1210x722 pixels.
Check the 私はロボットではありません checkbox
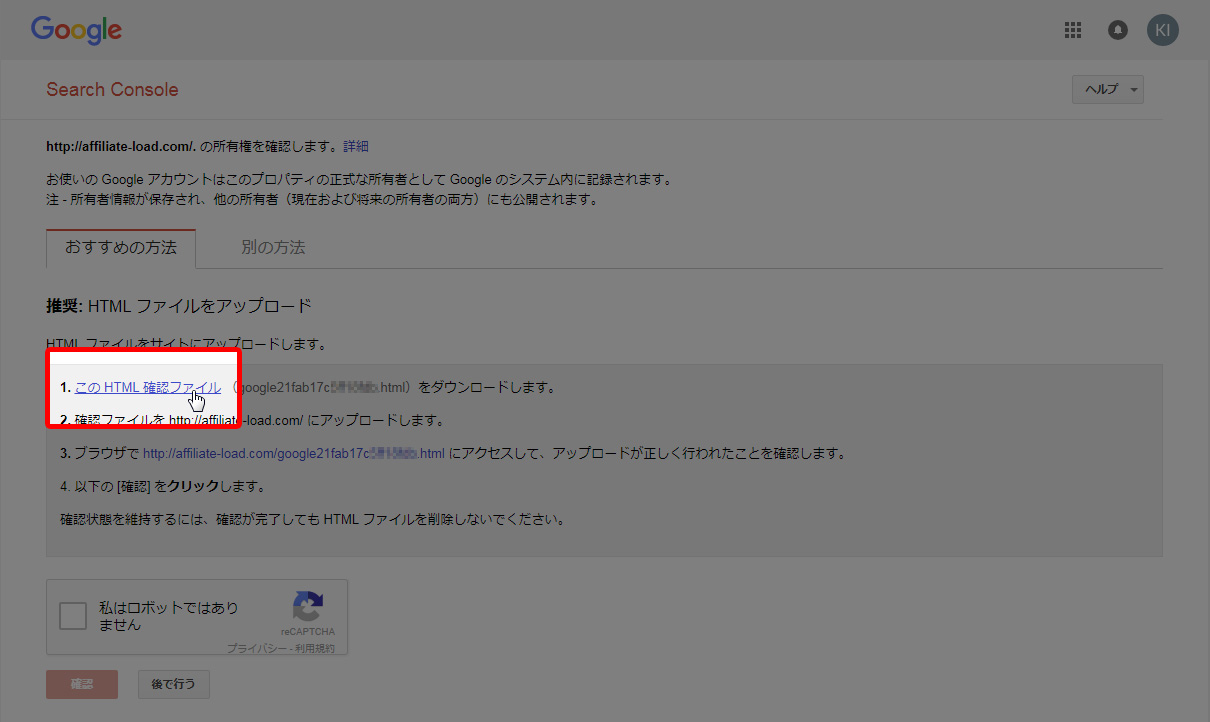point(73,616)
